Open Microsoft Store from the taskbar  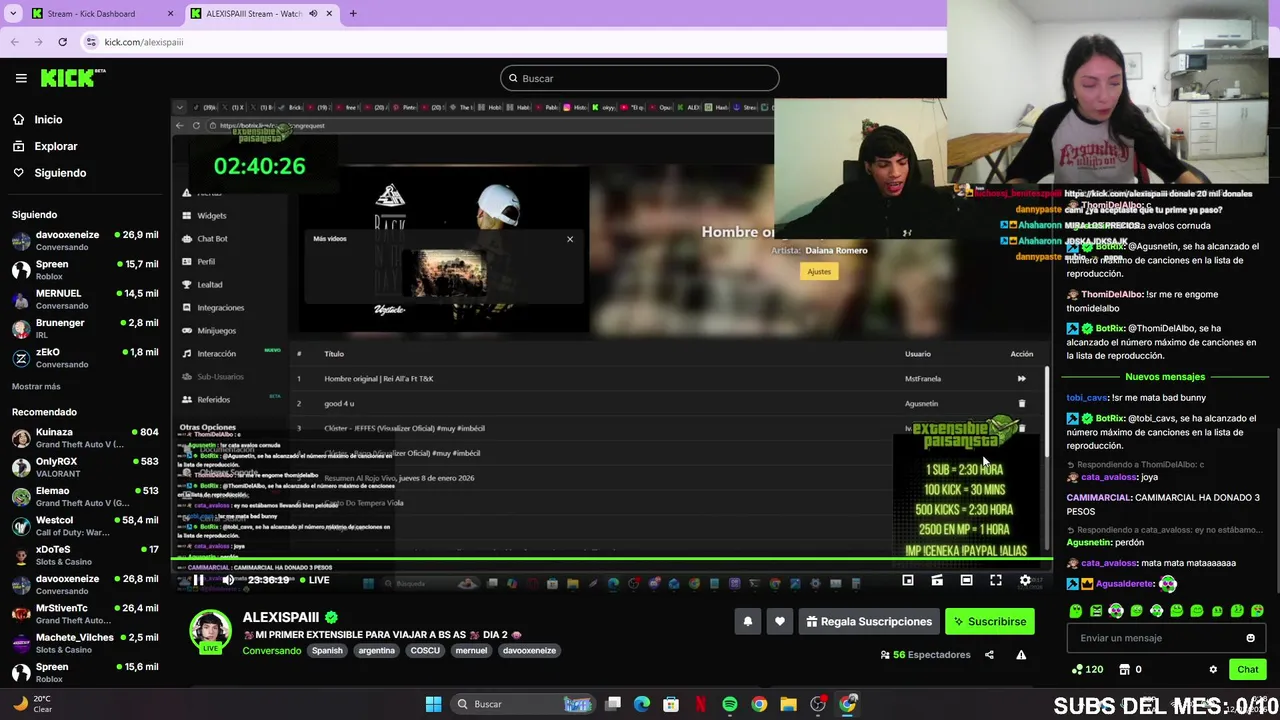[671, 704]
